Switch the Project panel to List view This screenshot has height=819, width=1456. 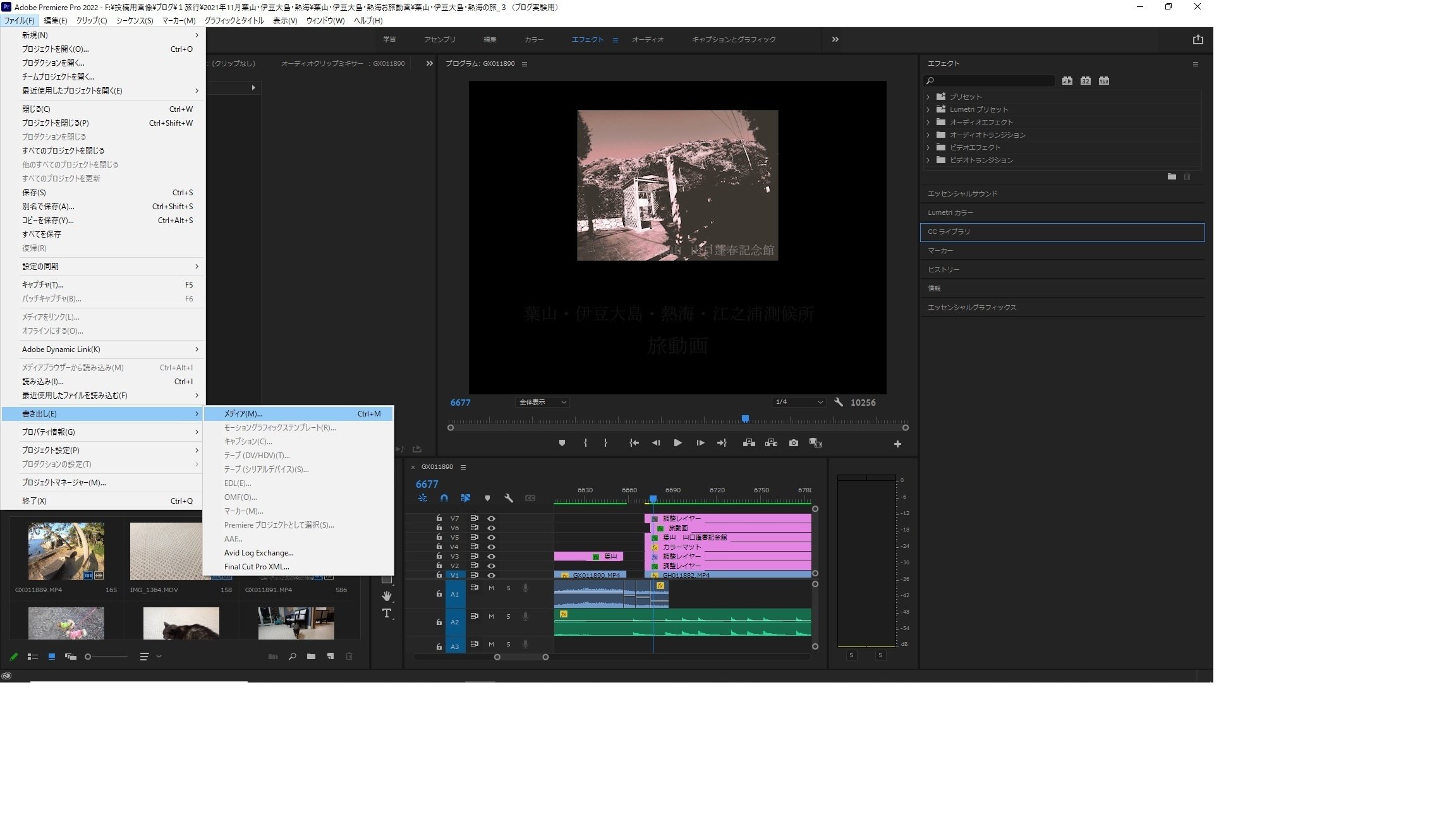tap(32, 656)
